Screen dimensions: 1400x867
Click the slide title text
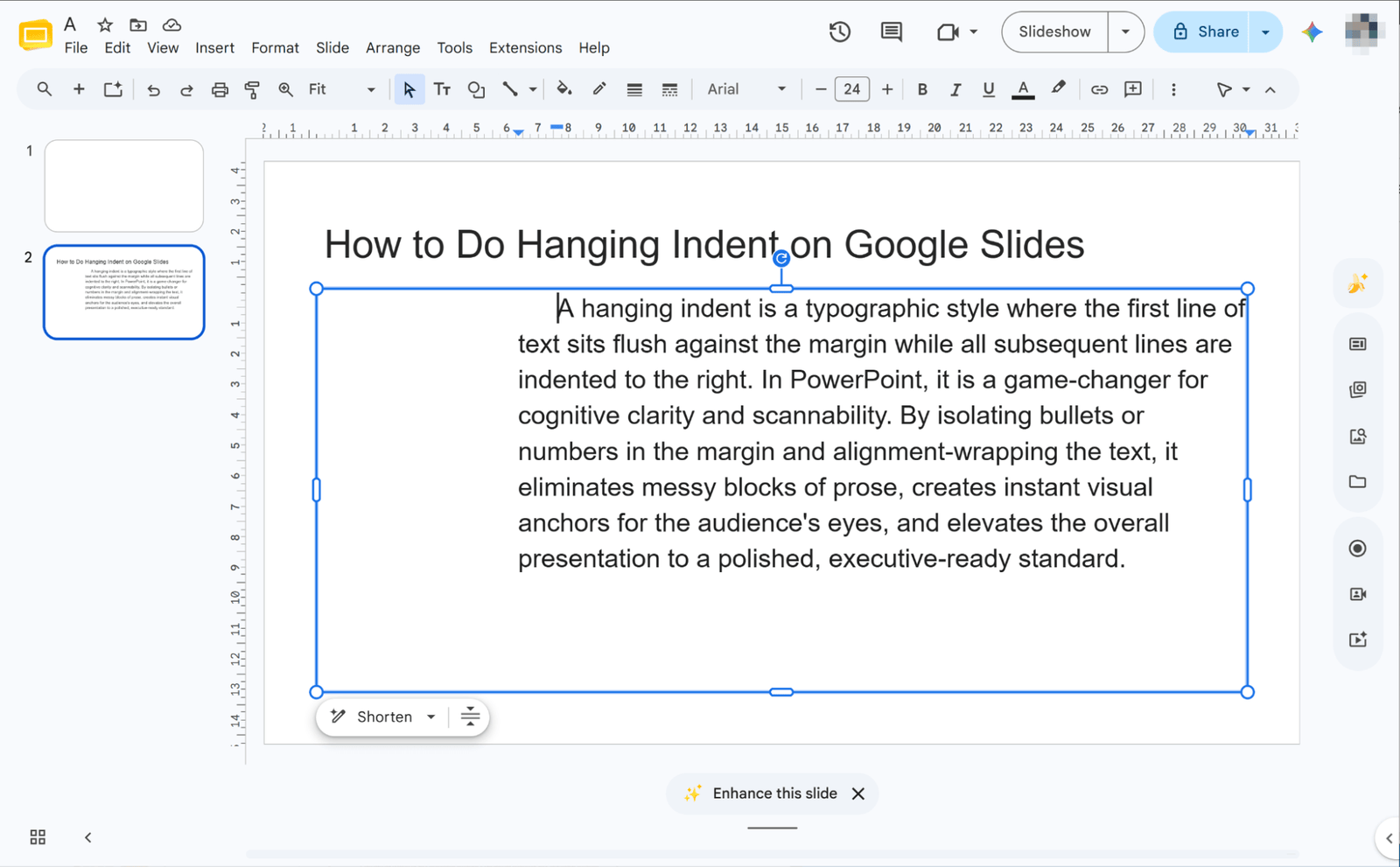[x=704, y=245]
